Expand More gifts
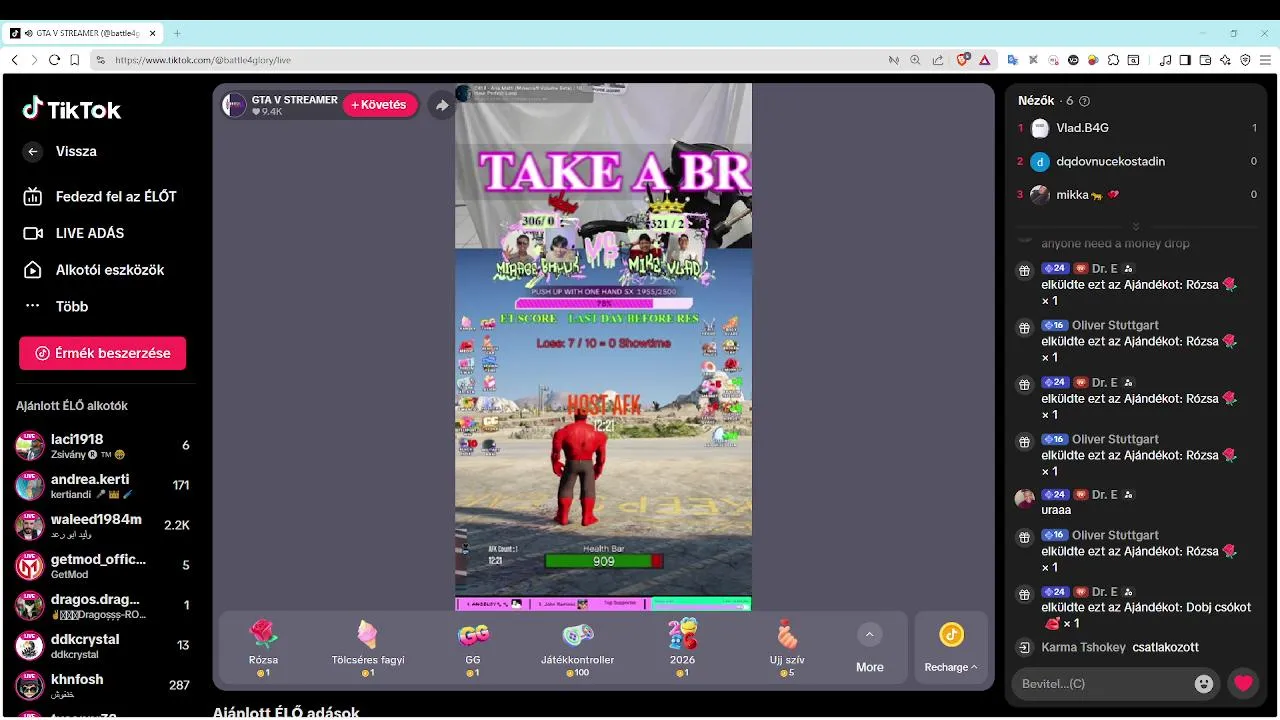The height and width of the screenshot is (720, 1280). [x=869, y=648]
